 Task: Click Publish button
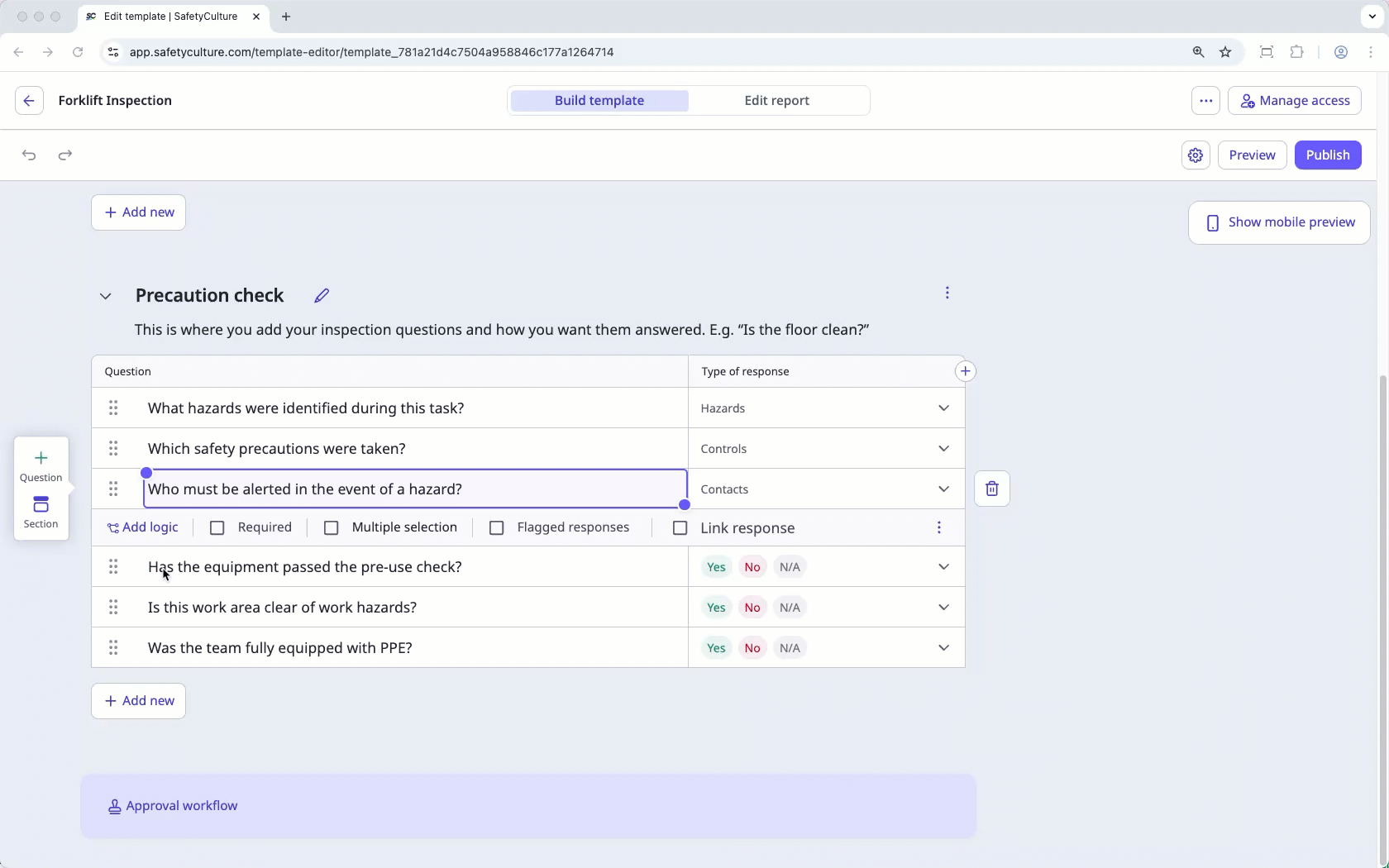point(1328,155)
